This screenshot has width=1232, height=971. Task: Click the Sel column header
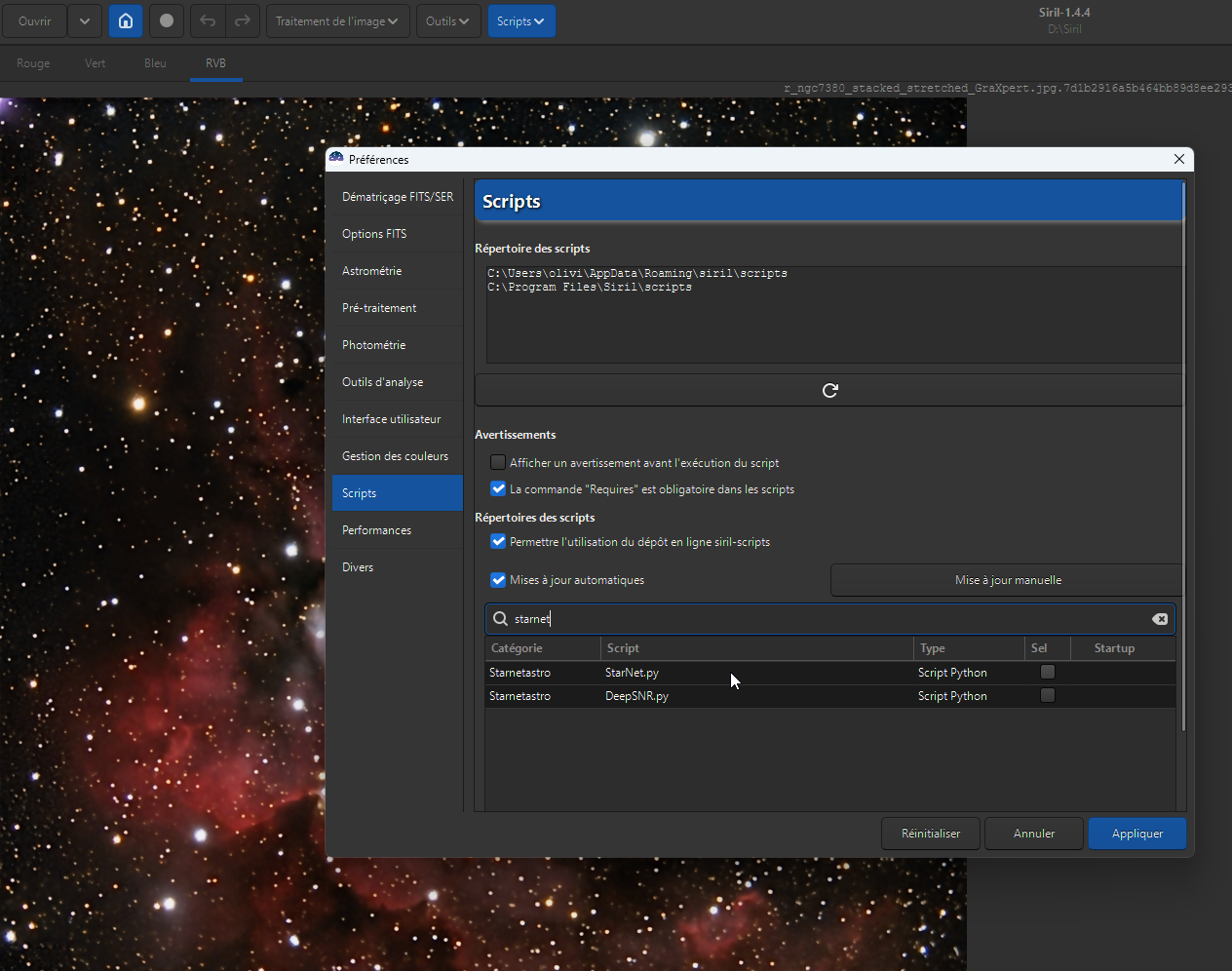(1048, 648)
